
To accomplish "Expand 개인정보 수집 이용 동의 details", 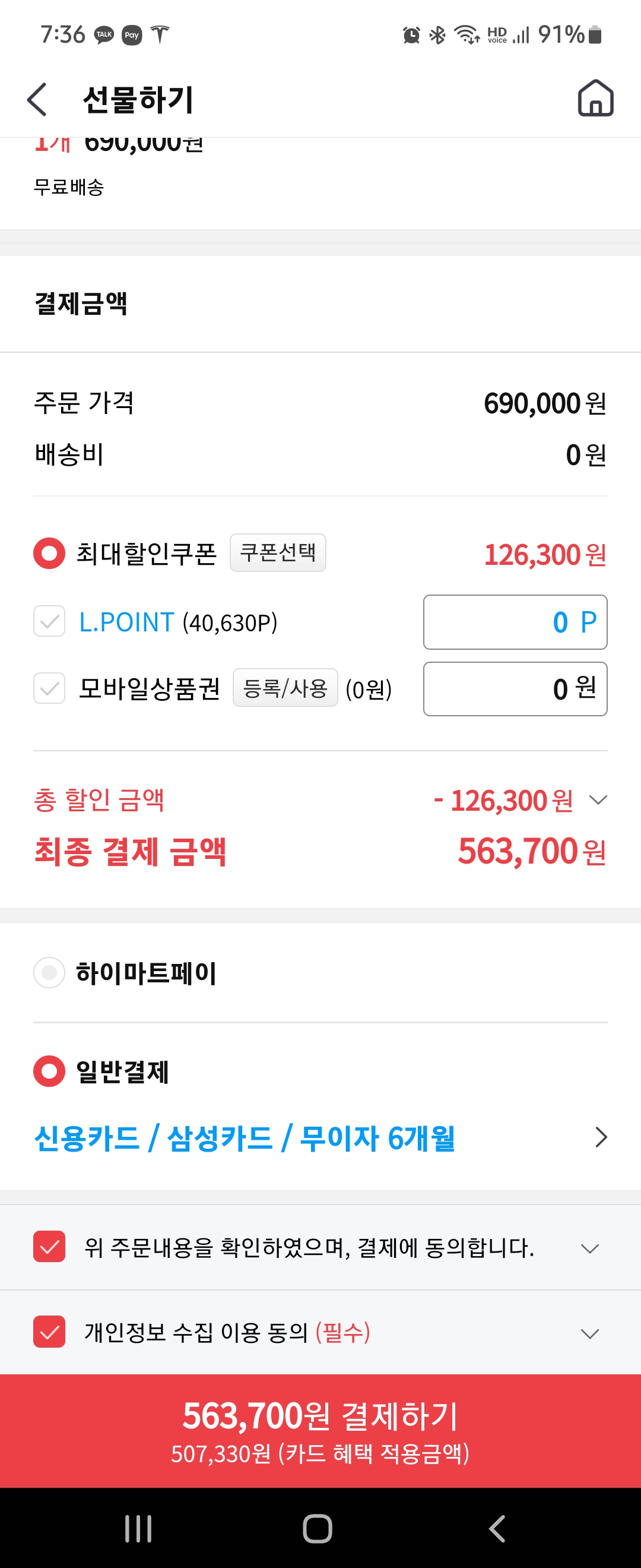I will coord(589,1333).
